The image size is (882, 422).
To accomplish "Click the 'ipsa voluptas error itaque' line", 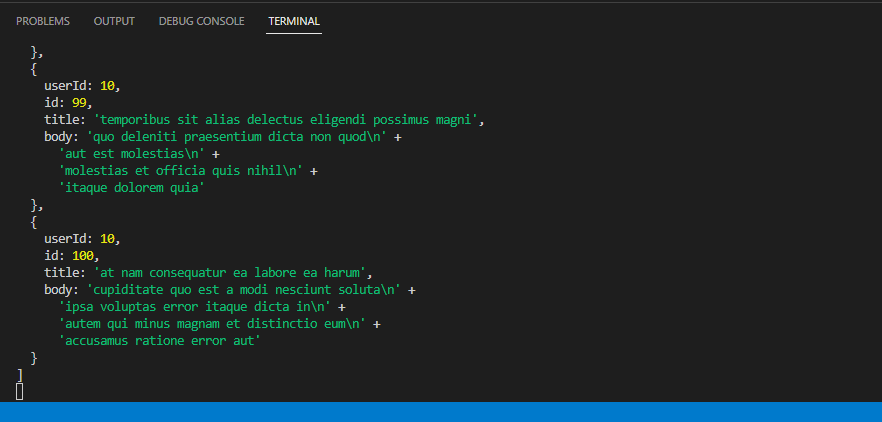I will (x=195, y=307).
